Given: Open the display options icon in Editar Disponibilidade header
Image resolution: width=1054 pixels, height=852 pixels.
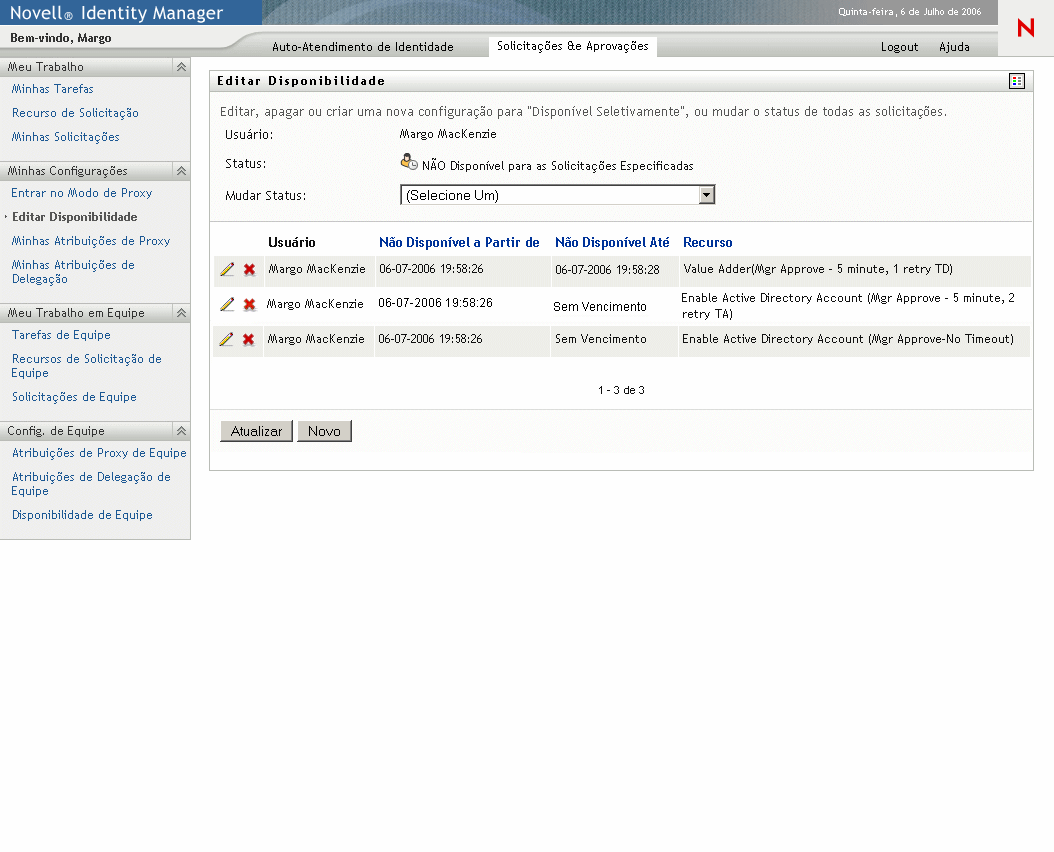Looking at the screenshot, I should point(1017,81).
